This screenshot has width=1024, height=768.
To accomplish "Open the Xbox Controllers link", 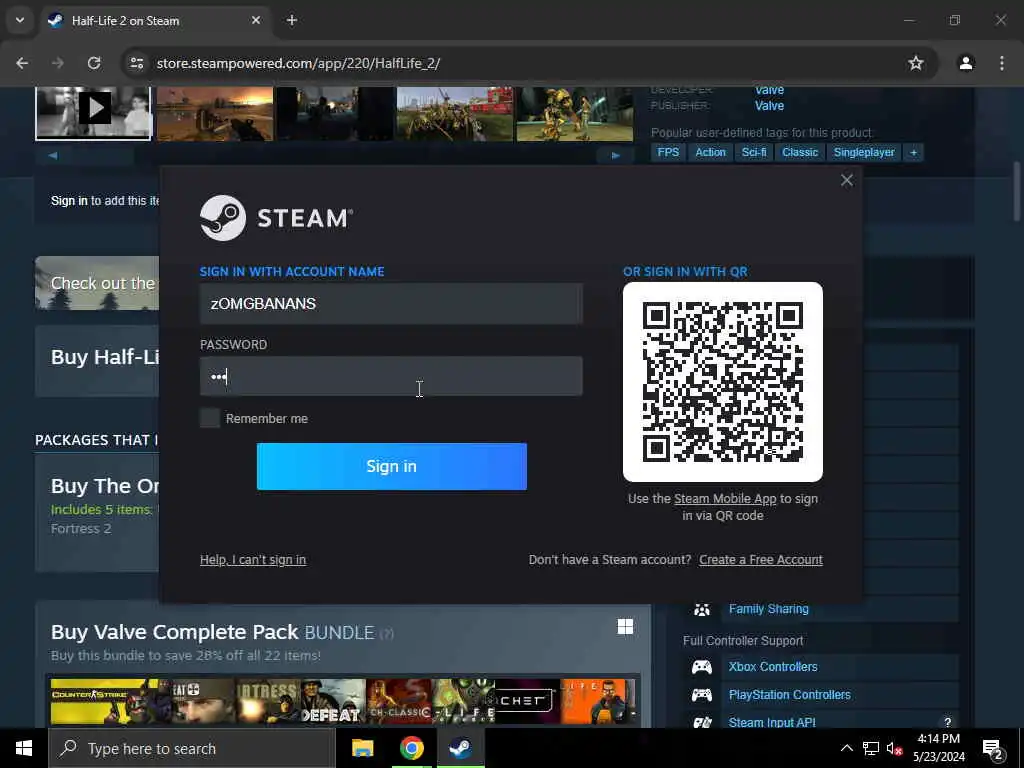I will (x=773, y=667).
